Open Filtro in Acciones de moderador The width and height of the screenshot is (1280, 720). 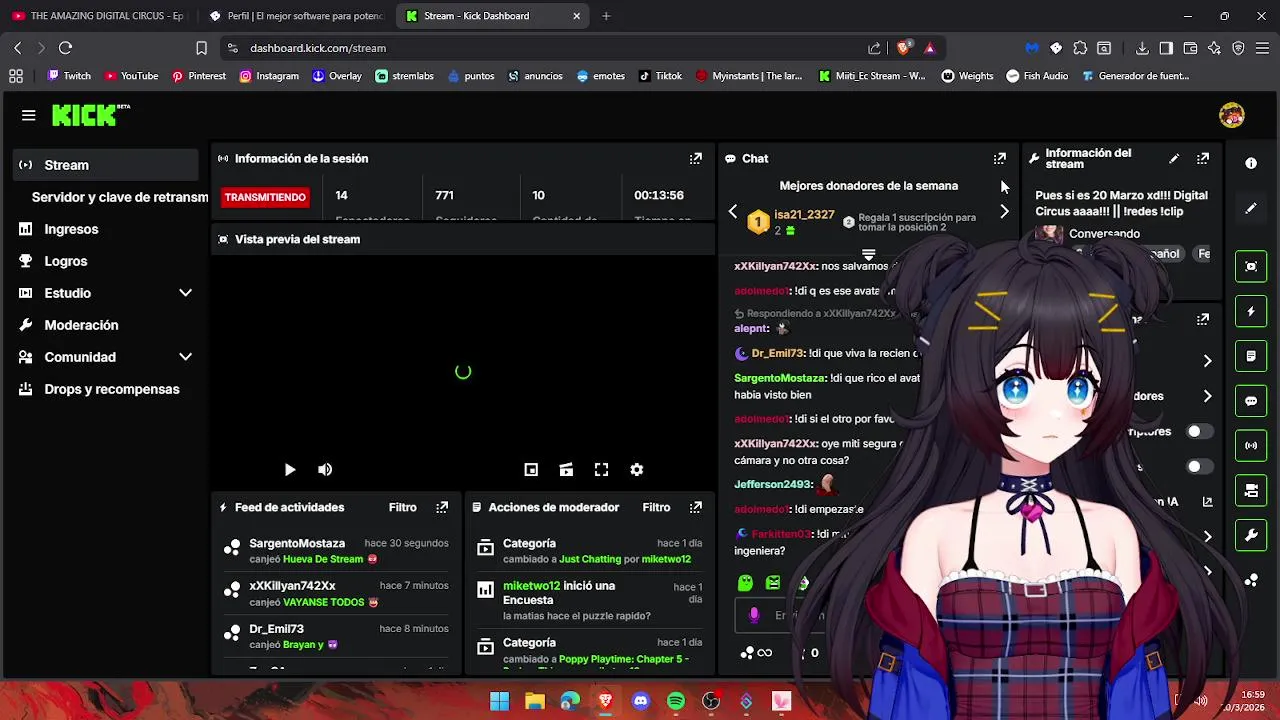656,507
